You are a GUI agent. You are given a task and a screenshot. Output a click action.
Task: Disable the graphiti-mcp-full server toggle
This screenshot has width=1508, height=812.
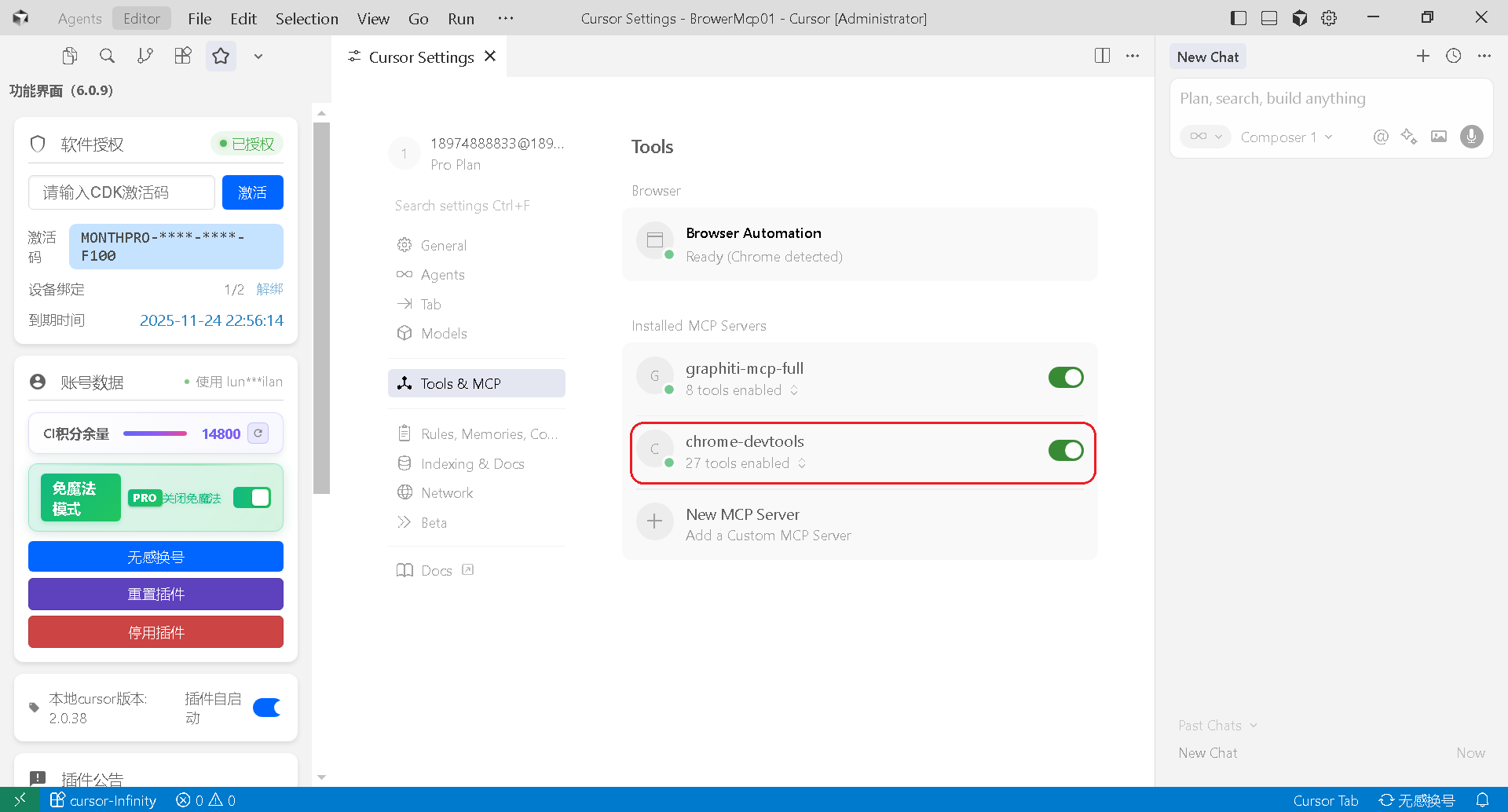tap(1065, 378)
